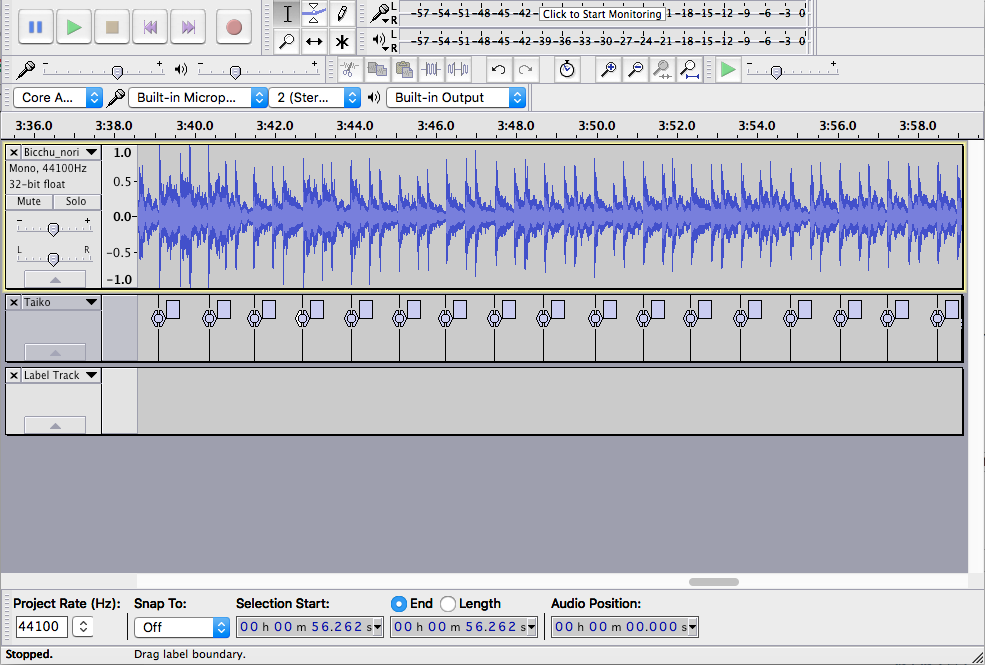Click the Zoom In magnifier icon

(x=608, y=69)
